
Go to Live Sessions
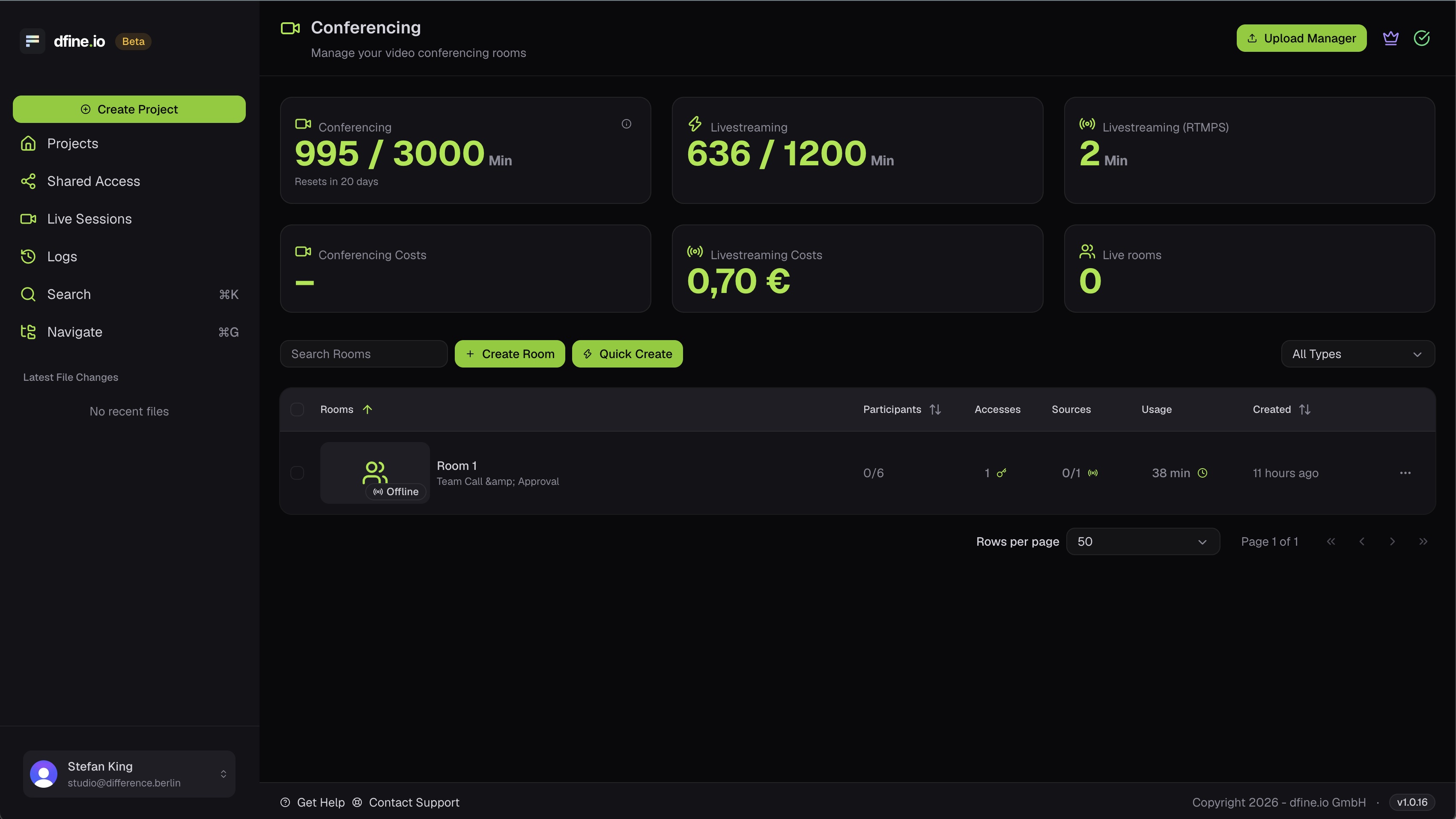(x=129, y=219)
